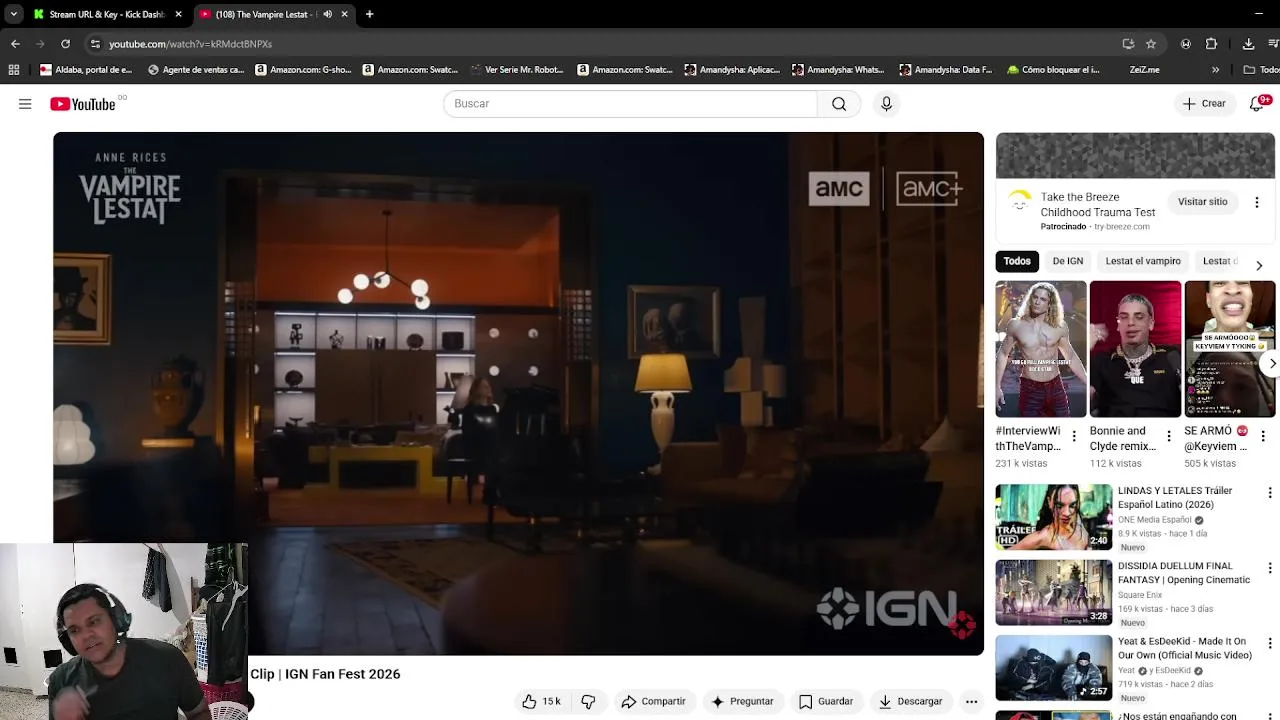Show next shorts with carousel arrow

[x=1272, y=363]
